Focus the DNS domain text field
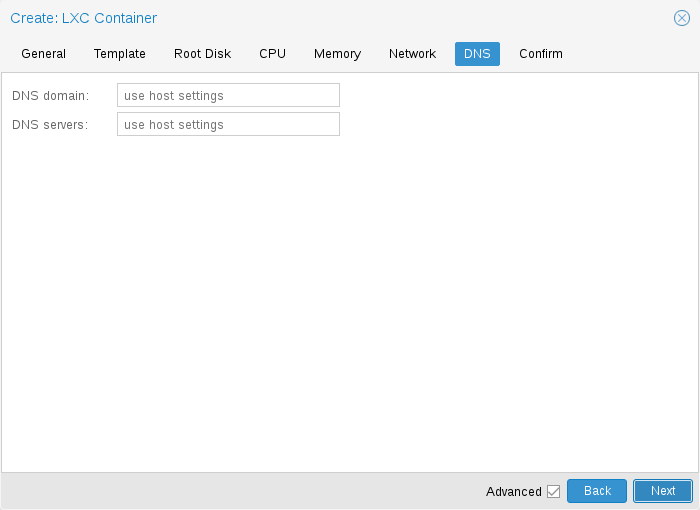This screenshot has height=510, width=700. (228, 96)
